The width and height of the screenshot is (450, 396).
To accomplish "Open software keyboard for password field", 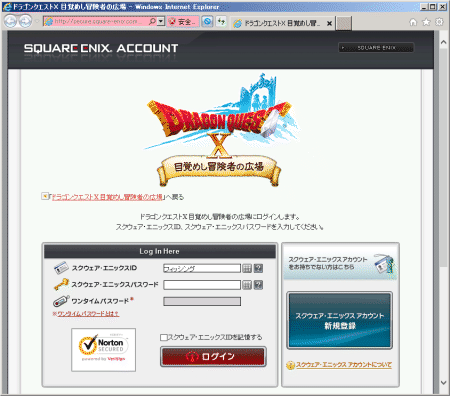I will click(x=247, y=285).
